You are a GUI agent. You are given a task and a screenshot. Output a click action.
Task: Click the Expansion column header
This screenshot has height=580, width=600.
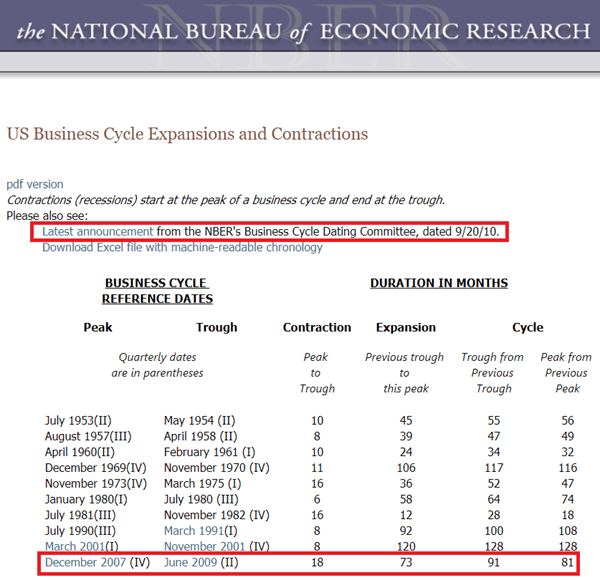(x=406, y=327)
